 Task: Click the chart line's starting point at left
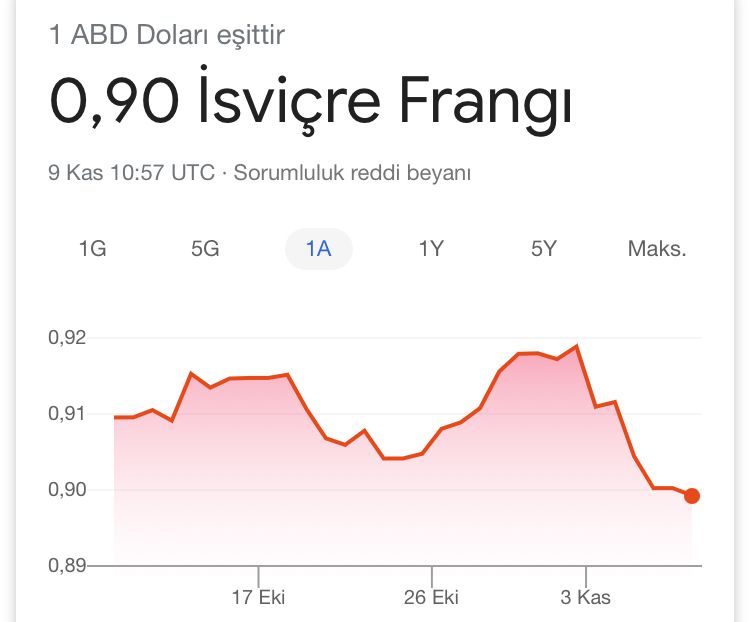[x=115, y=417]
